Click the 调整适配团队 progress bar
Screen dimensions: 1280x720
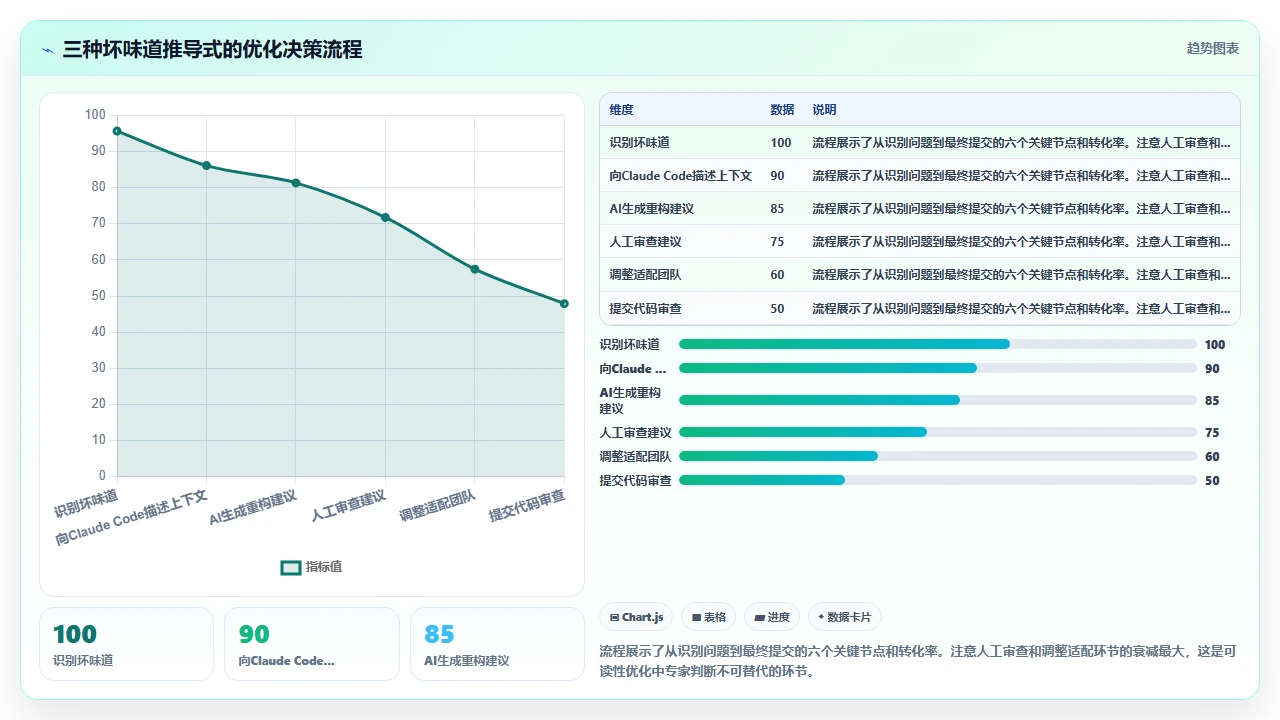(x=937, y=456)
